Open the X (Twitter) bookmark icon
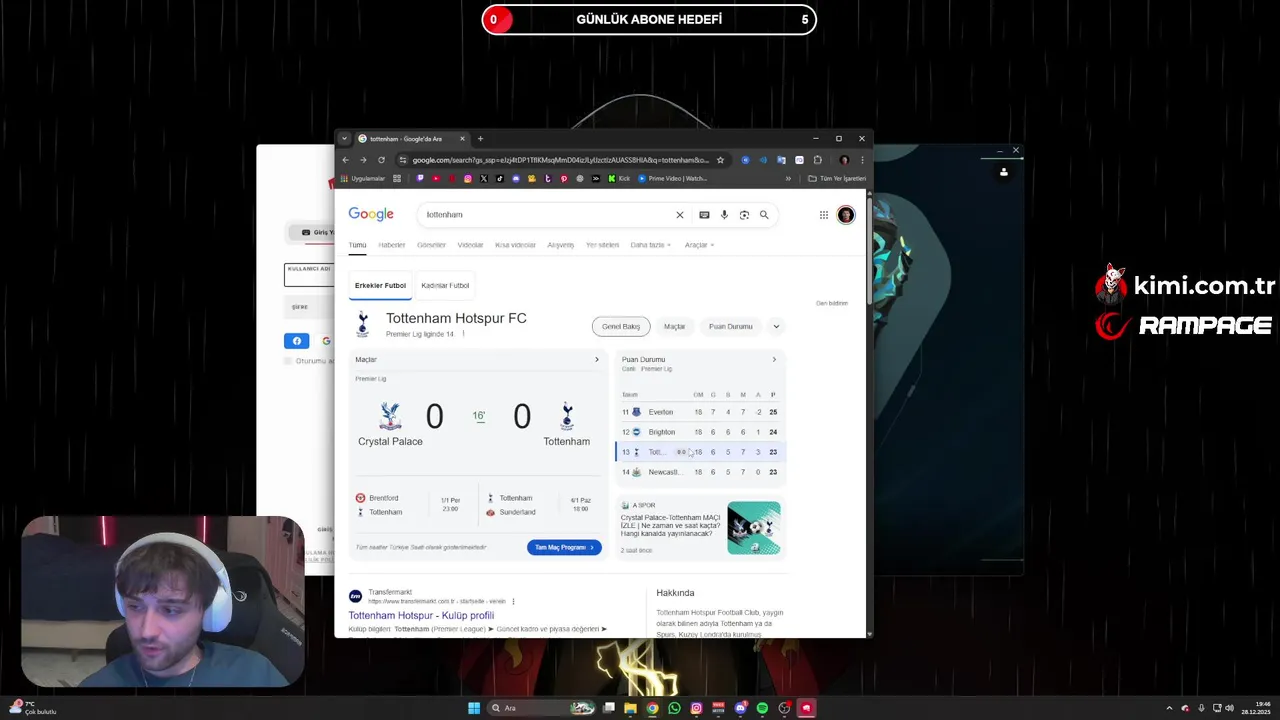The image size is (1280, 720). [483, 179]
